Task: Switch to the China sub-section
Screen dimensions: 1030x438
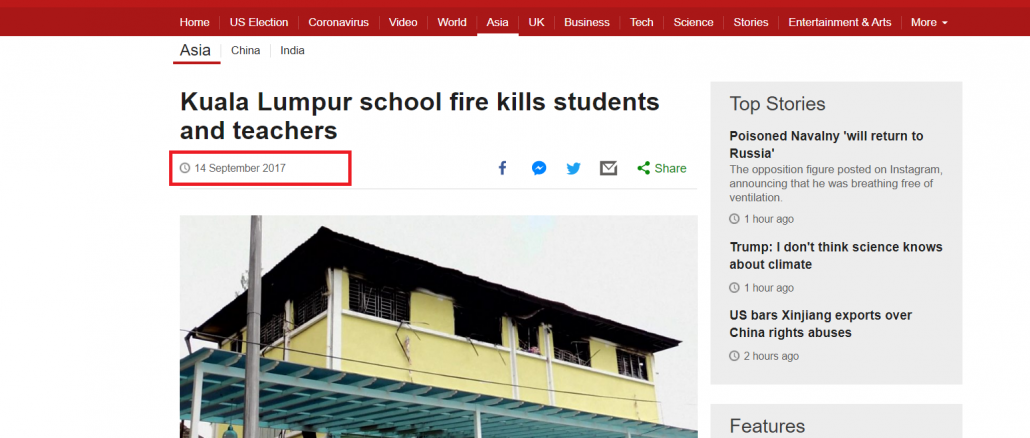Action: coord(246,51)
